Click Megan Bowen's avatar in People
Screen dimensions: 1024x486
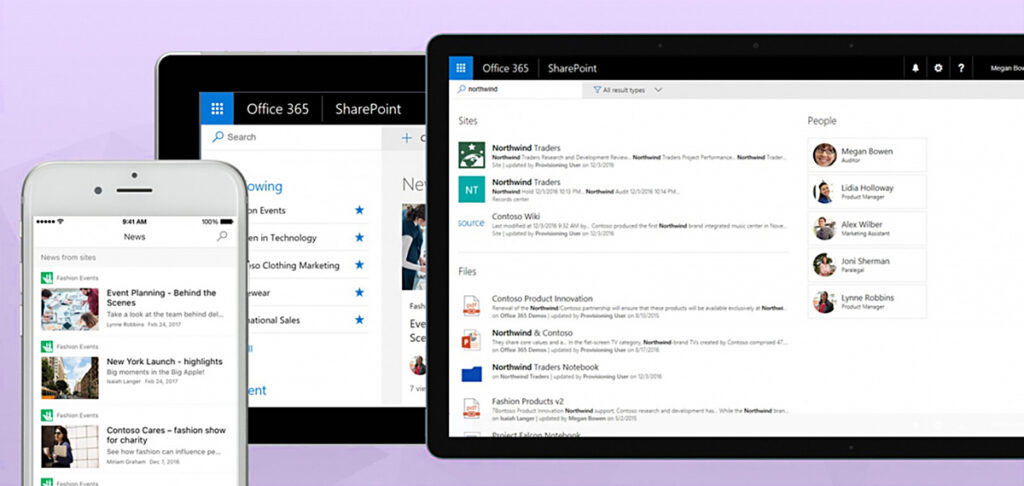(825, 155)
